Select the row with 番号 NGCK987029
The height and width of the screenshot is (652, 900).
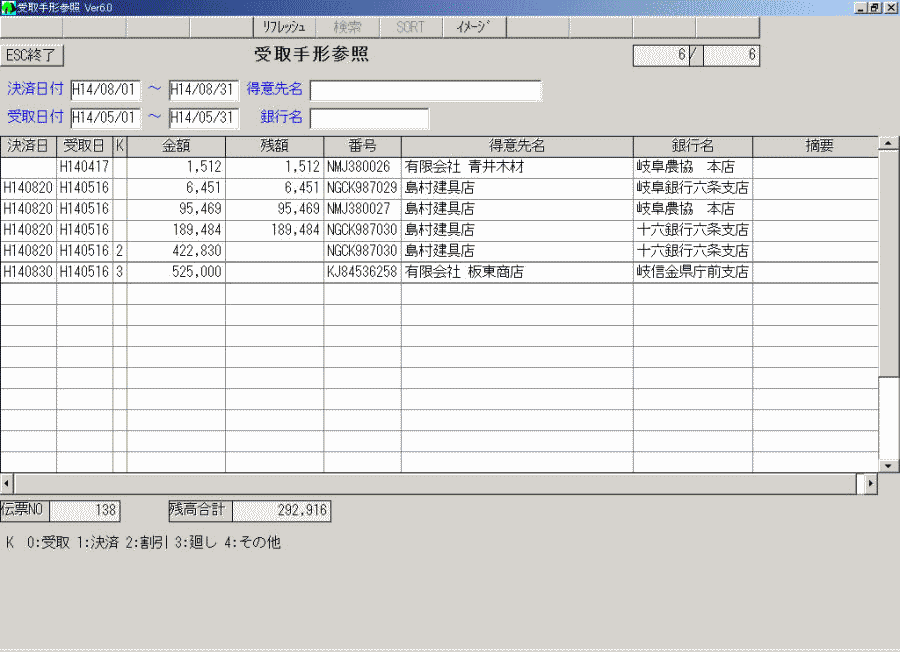pyautogui.click(x=439, y=188)
